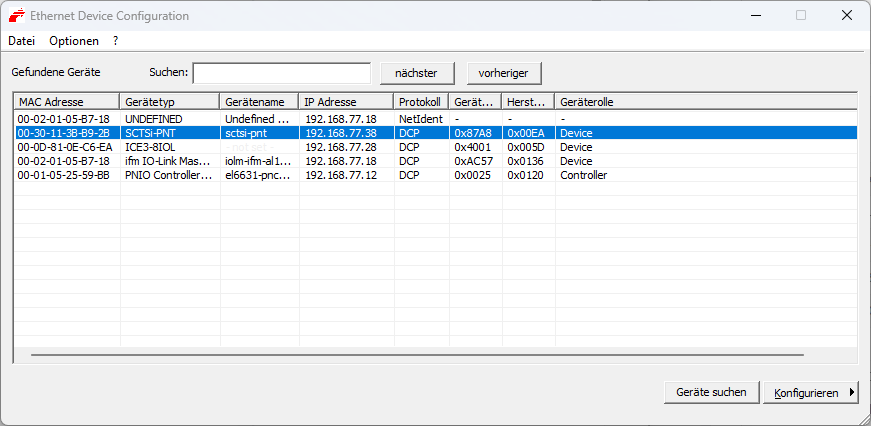
Task: Click the Ethernet Device Configuration app icon
Action: click(16, 16)
